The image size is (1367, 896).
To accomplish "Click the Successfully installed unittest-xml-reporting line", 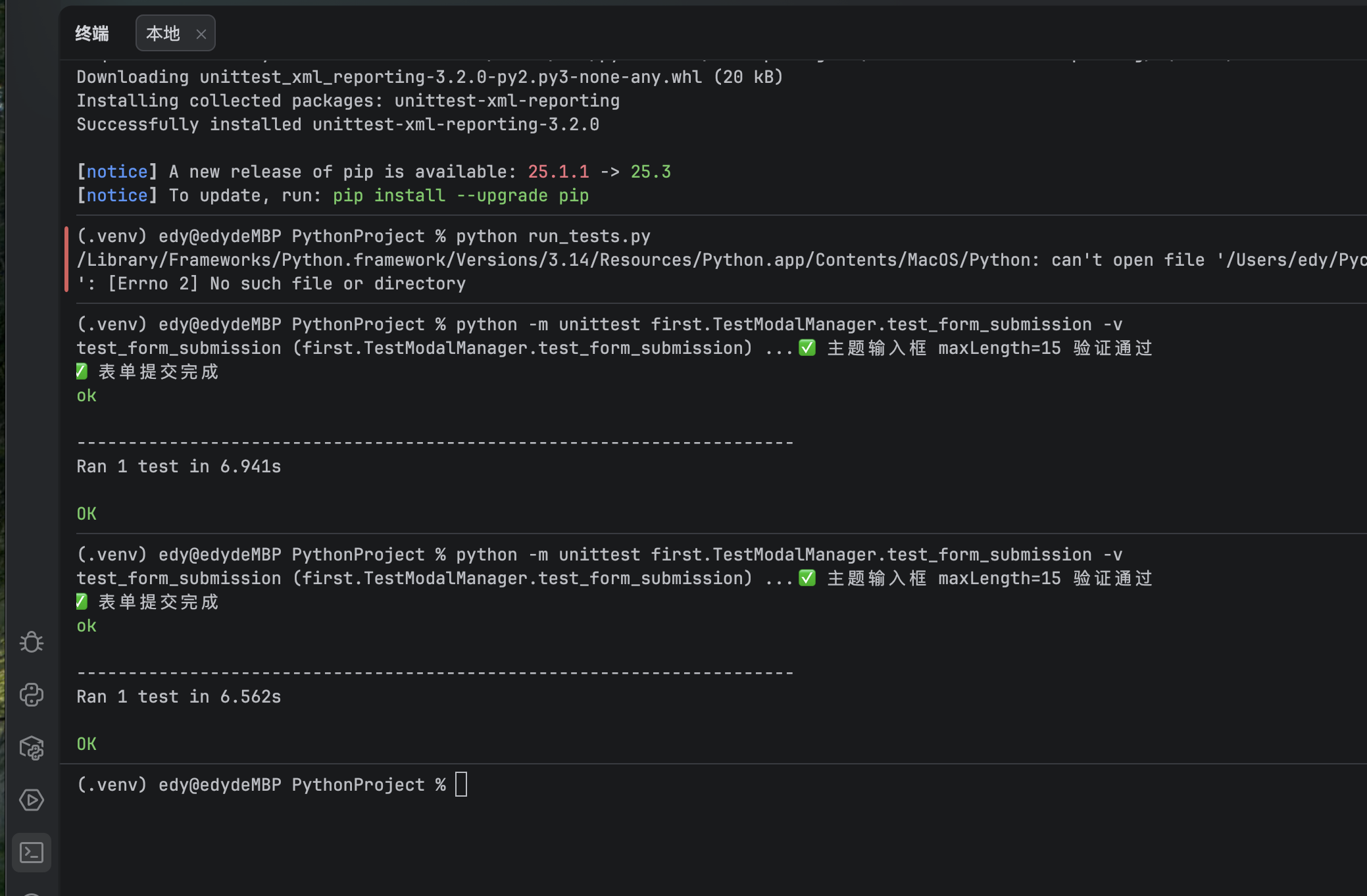I will (338, 124).
